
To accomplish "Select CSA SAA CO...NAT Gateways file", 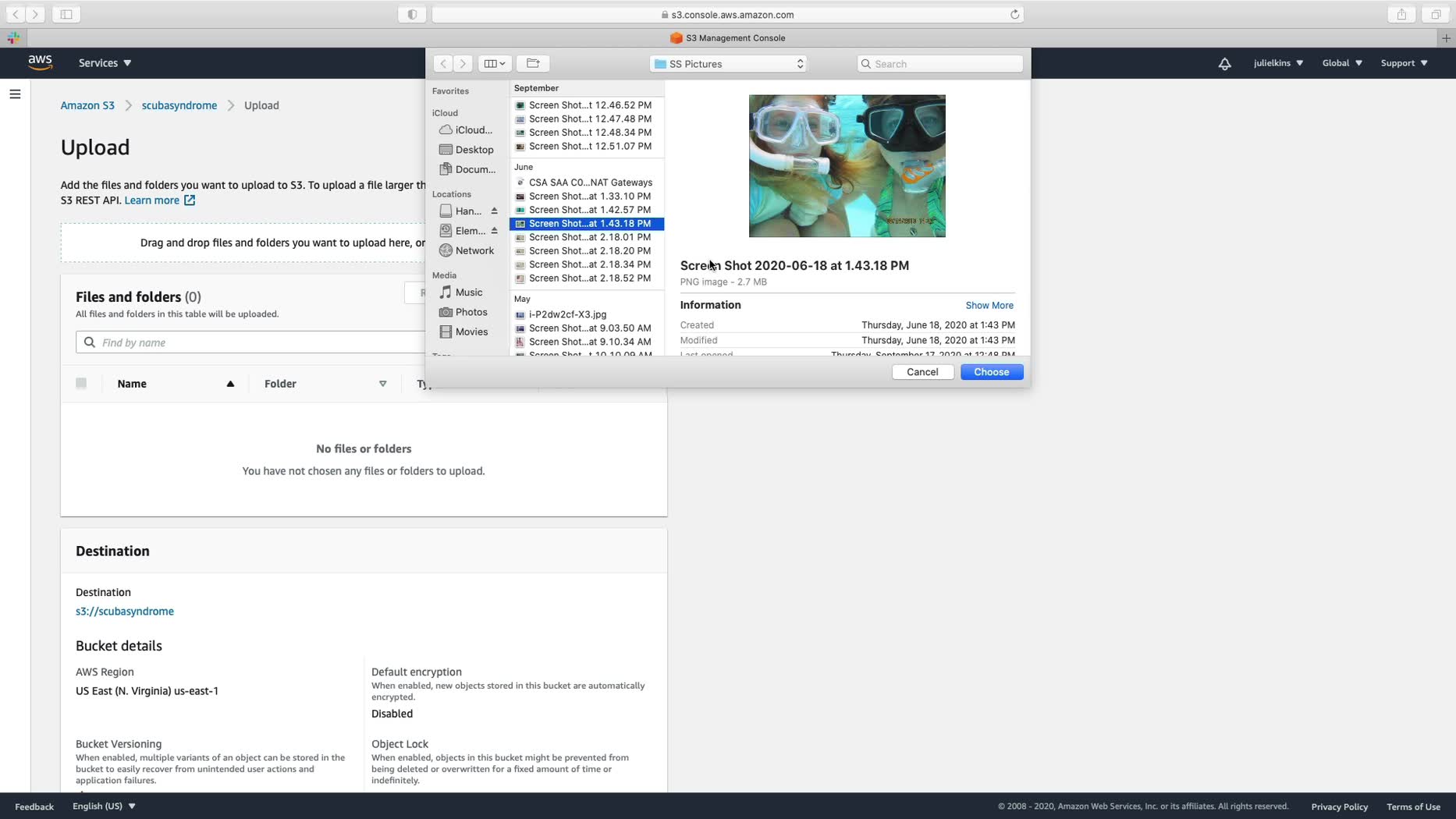I will click(586, 183).
